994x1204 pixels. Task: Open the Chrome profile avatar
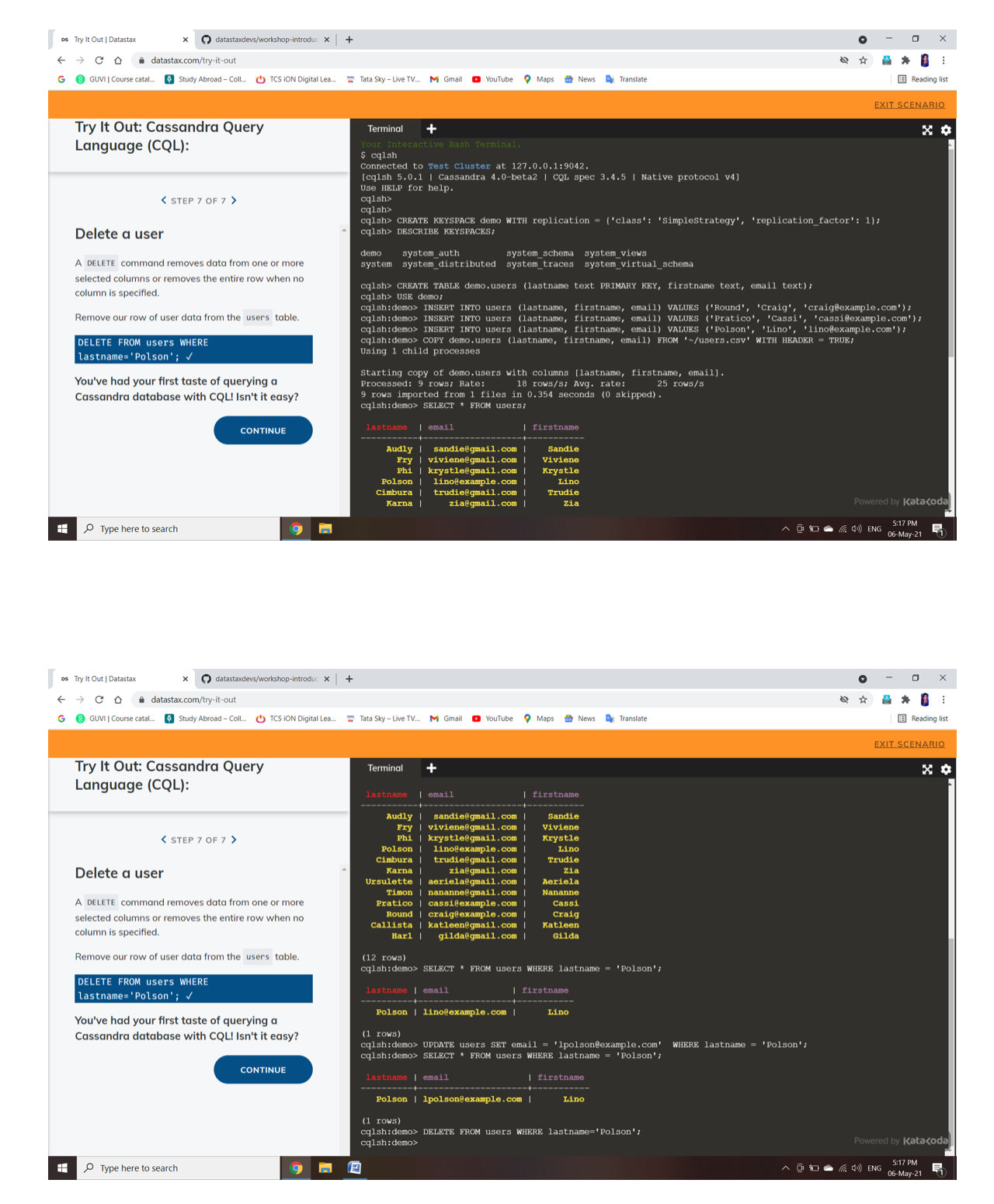click(924, 60)
